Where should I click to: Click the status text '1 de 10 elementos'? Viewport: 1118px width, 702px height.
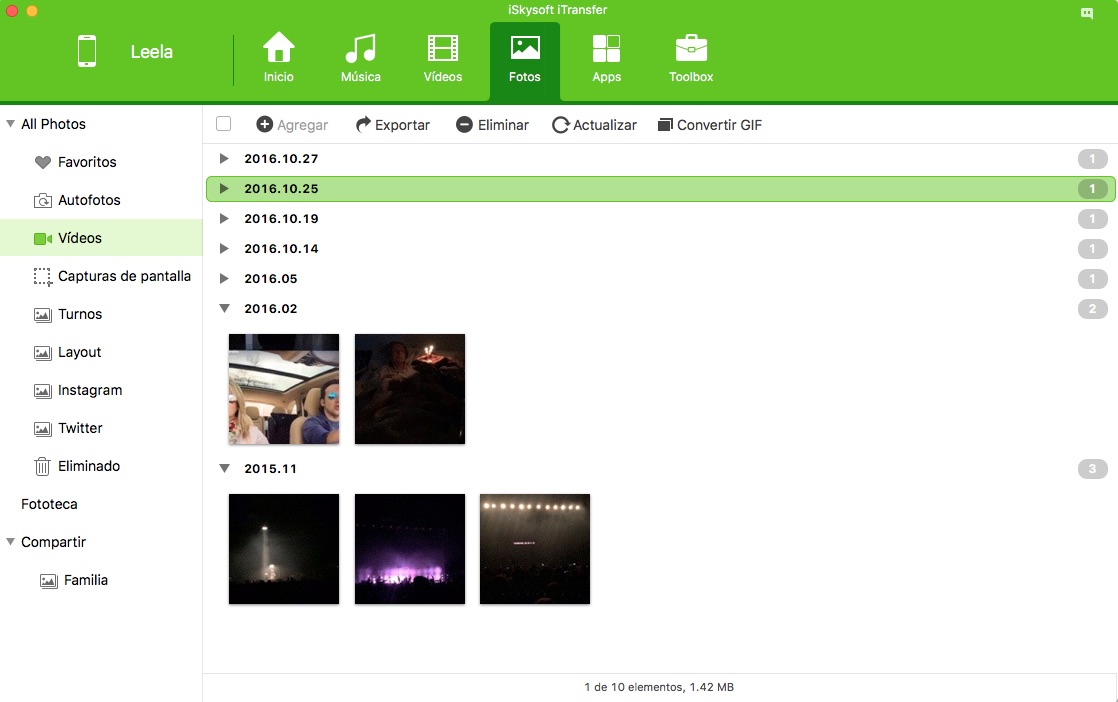[633, 687]
